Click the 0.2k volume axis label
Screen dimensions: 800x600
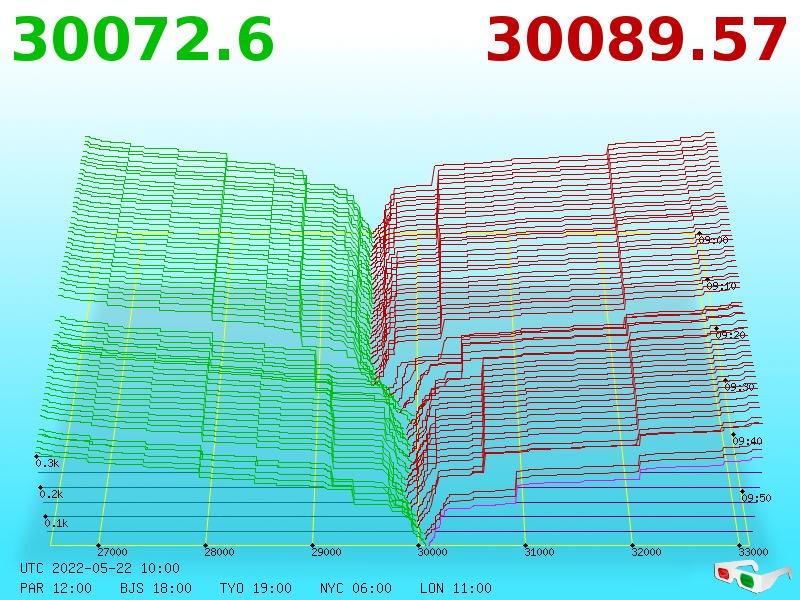click(52, 494)
